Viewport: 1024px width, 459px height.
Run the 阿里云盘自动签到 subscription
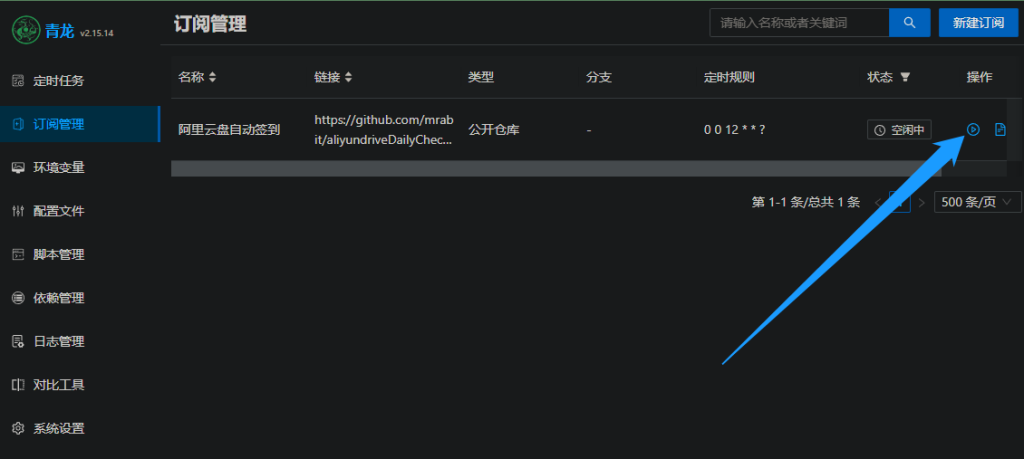click(x=973, y=129)
